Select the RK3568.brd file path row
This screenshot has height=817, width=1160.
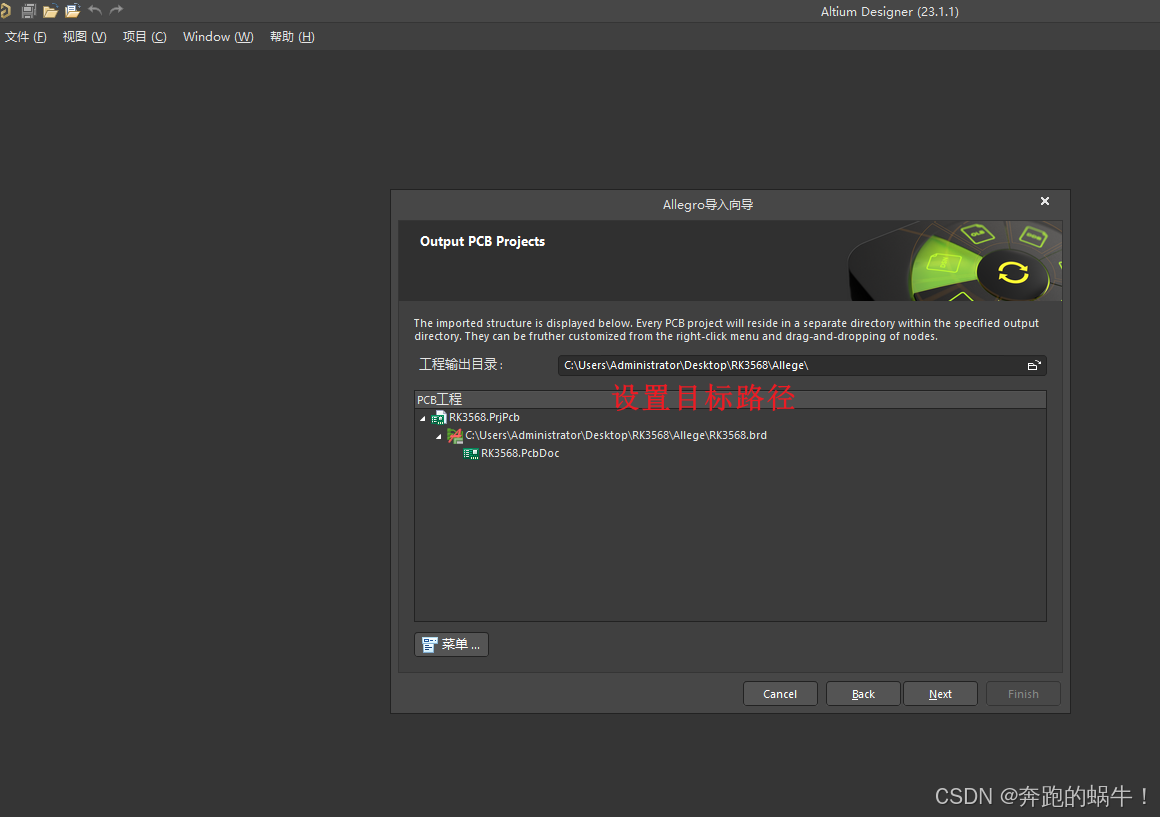[730, 435]
